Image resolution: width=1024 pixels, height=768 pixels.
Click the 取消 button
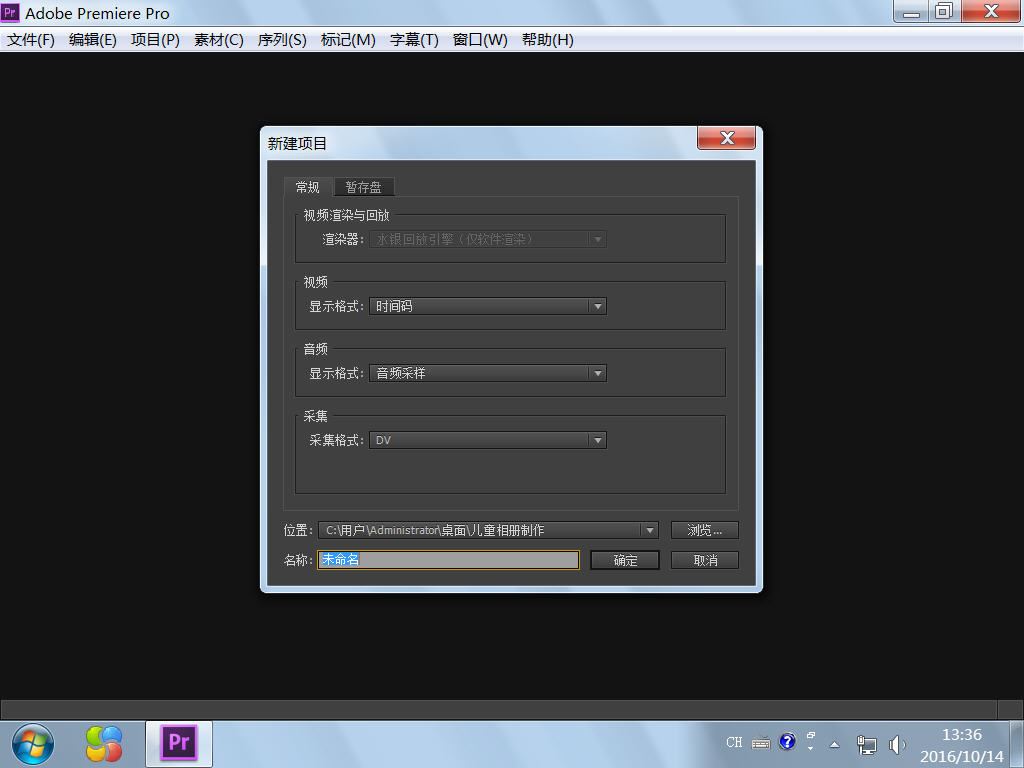pos(705,560)
